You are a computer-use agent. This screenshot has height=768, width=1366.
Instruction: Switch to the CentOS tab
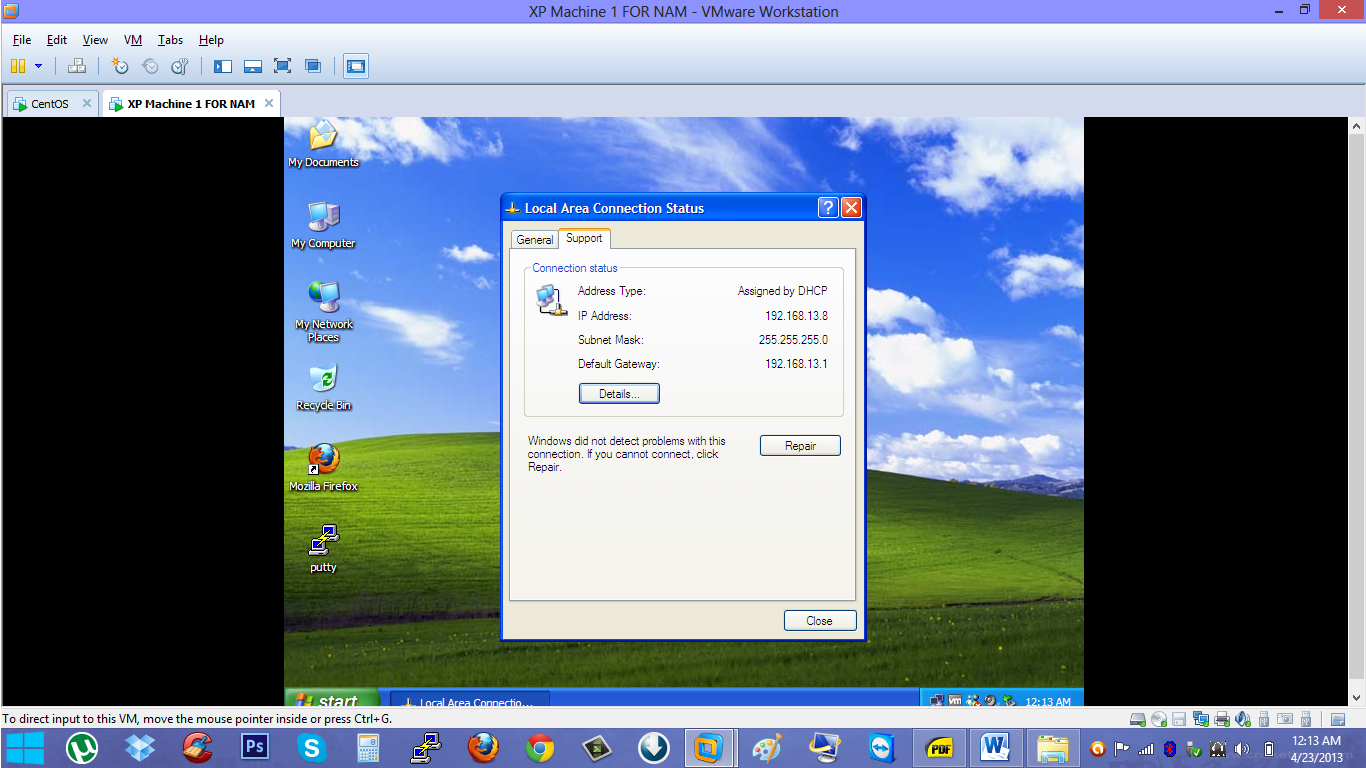tap(50, 104)
